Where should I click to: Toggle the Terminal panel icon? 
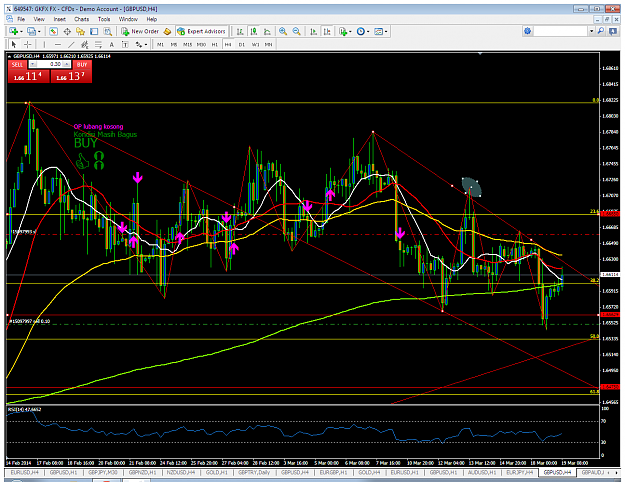click(x=94, y=31)
